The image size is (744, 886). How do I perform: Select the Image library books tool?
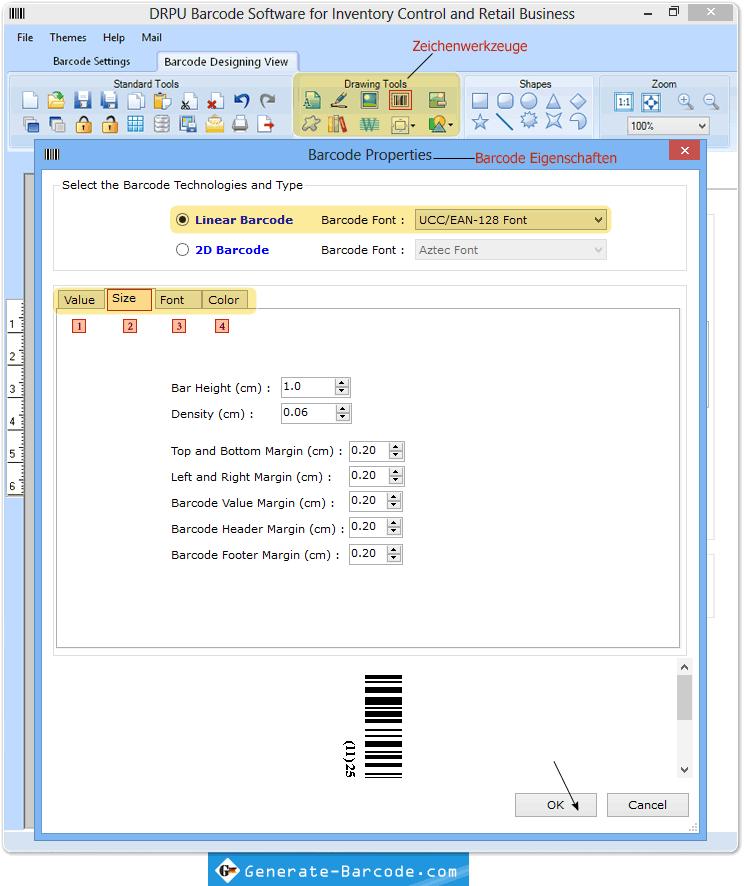(338, 124)
